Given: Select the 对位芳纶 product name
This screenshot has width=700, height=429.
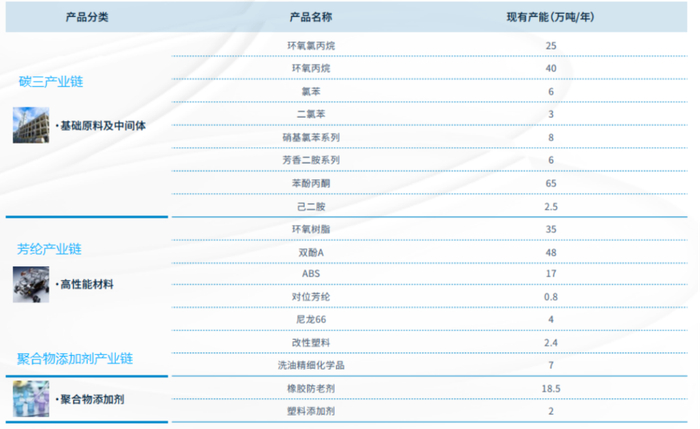Looking at the screenshot, I should pos(311,297).
